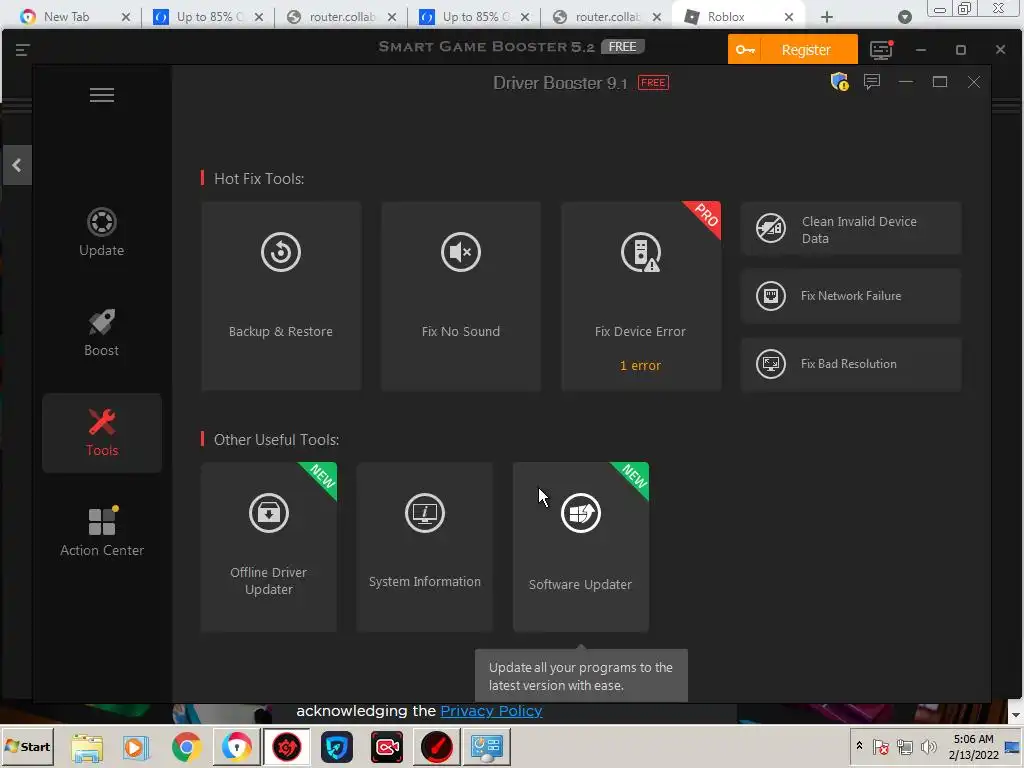Open screen recorder taskbar icon
This screenshot has width=1024, height=768.
point(387,747)
